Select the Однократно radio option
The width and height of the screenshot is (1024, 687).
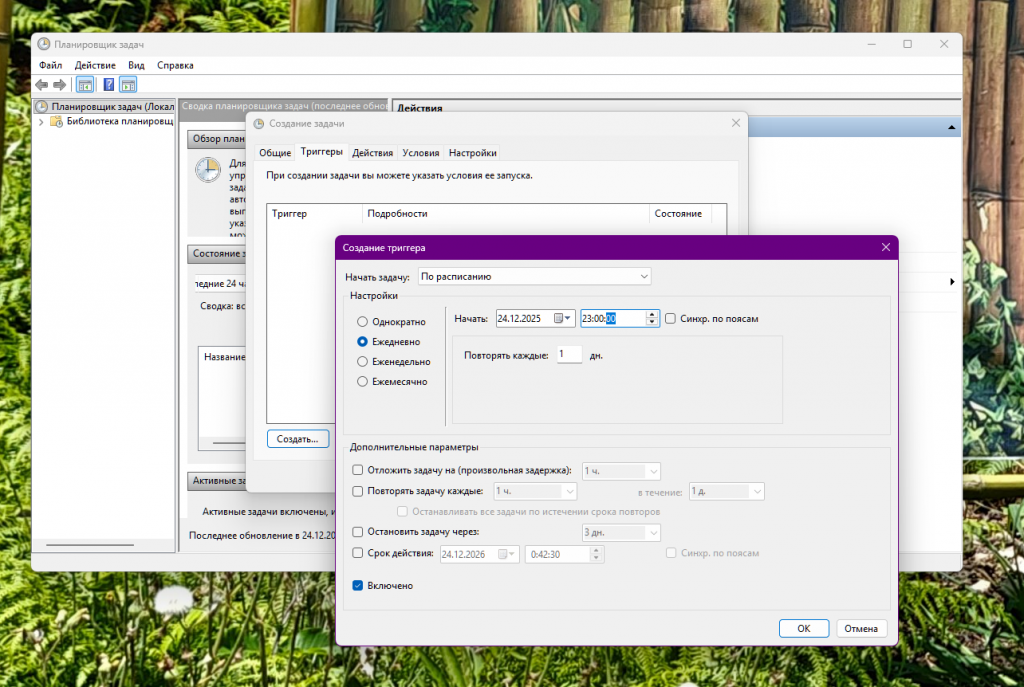[x=362, y=322]
